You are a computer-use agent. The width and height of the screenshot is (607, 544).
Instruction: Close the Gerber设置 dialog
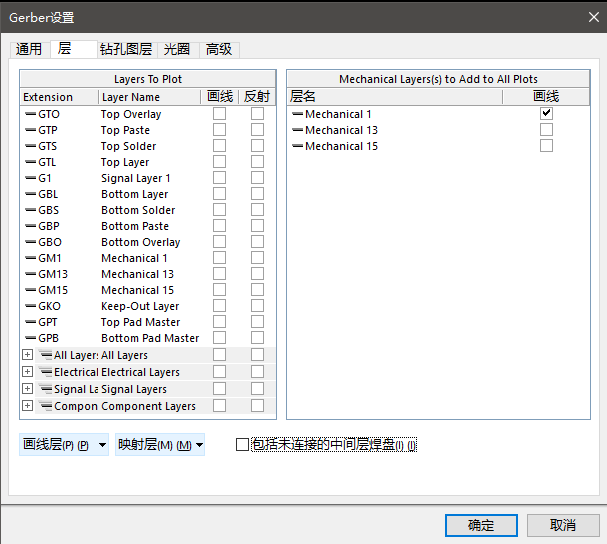pyautogui.click(x=593, y=17)
